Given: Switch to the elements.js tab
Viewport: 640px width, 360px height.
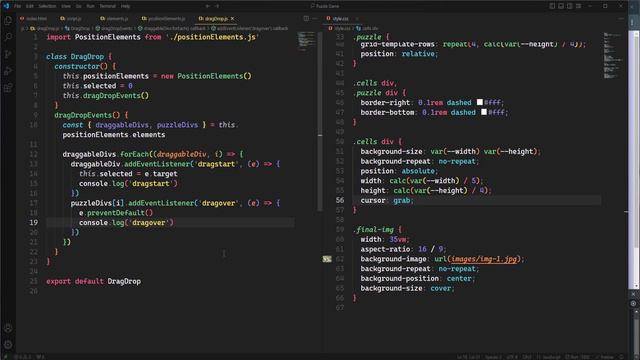Looking at the screenshot, I should tap(115, 18).
